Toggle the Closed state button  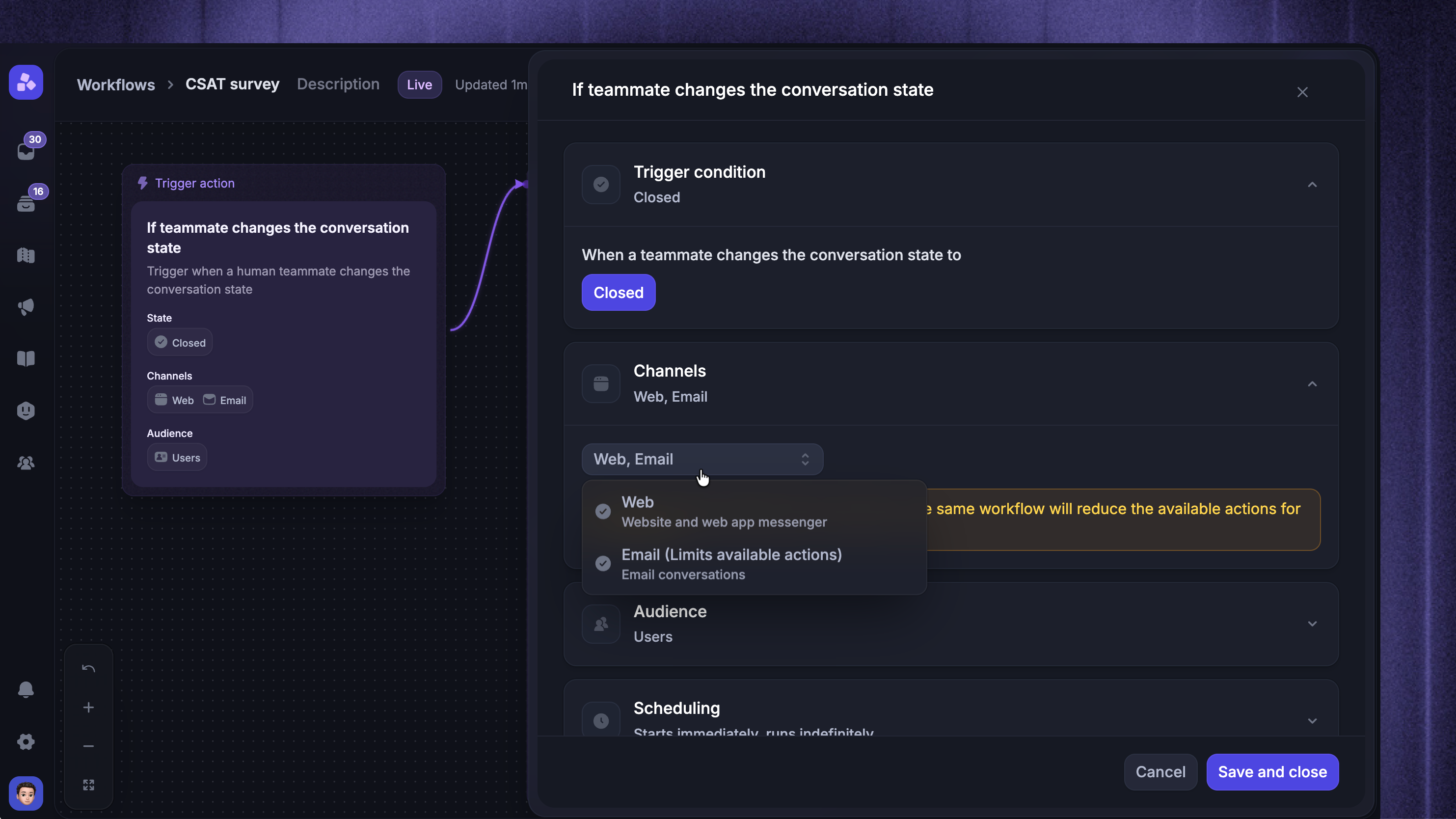[619, 292]
